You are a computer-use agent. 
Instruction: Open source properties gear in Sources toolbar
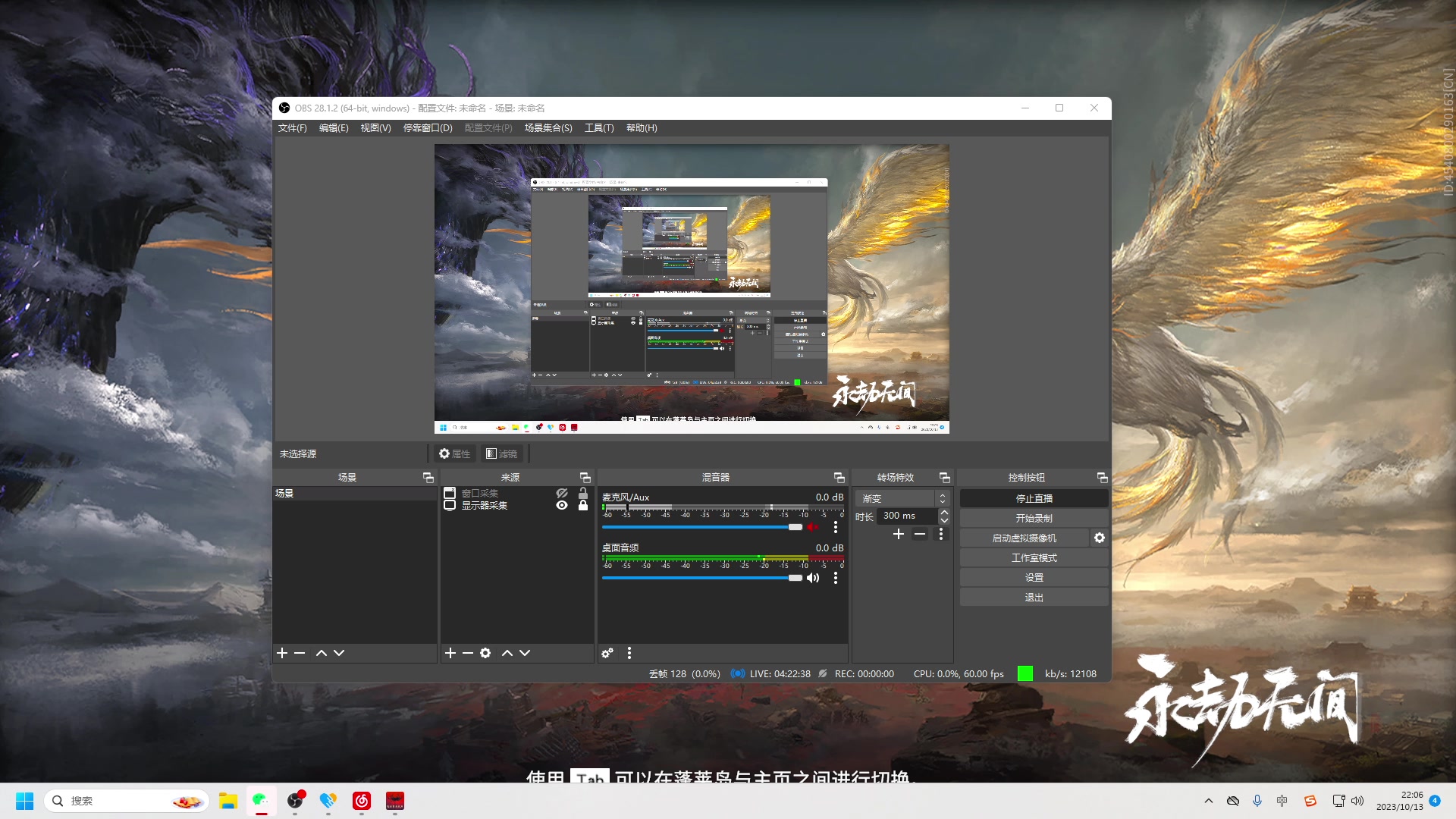point(485,653)
